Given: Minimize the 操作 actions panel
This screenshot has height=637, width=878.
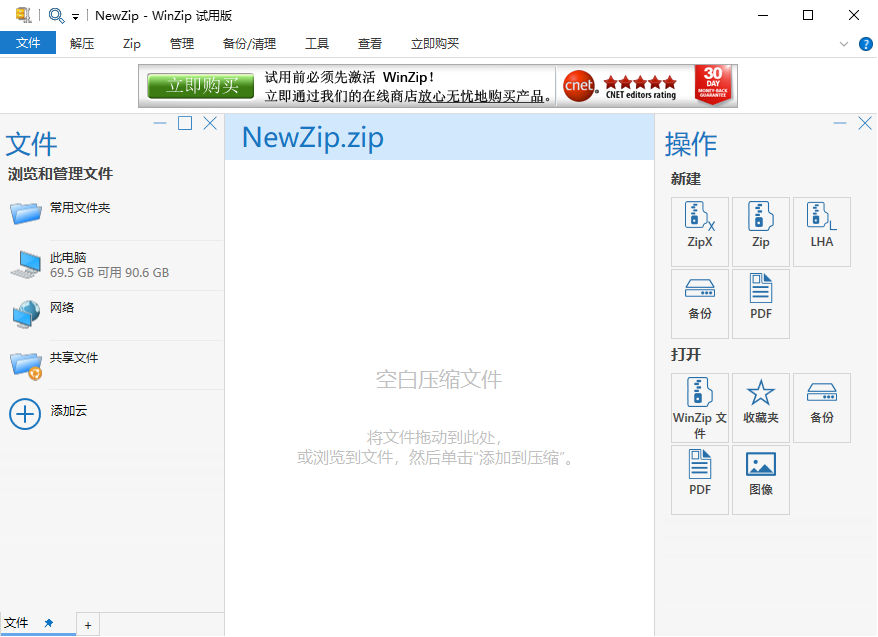Looking at the screenshot, I should pyautogui.click(x=840, y=123).
